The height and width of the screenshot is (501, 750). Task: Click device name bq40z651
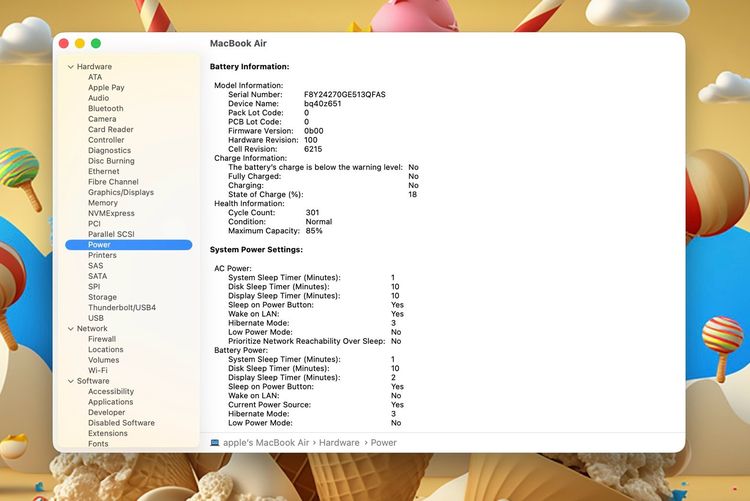[x=322, y=104]
